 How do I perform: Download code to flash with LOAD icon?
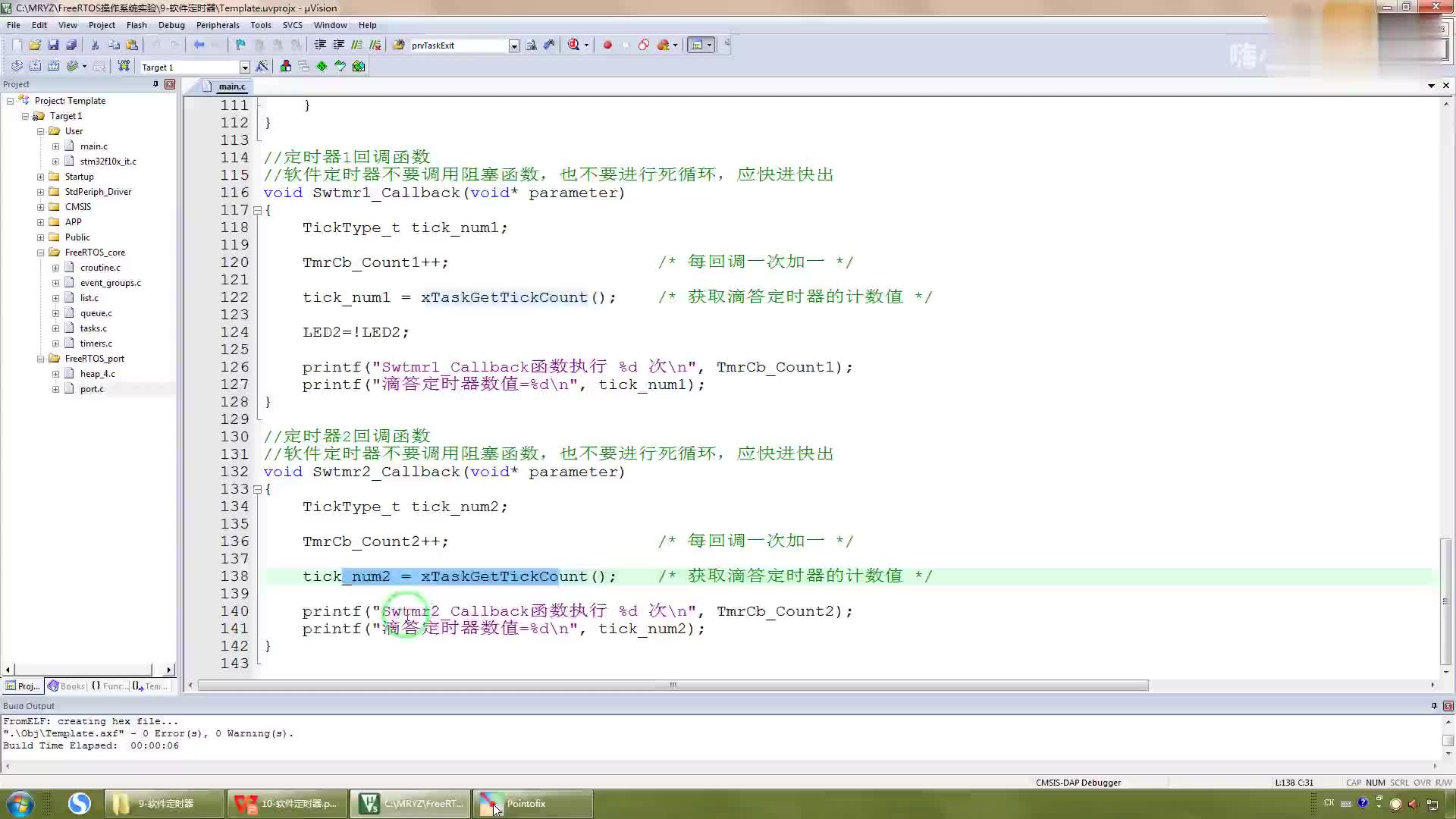[124, 66]
